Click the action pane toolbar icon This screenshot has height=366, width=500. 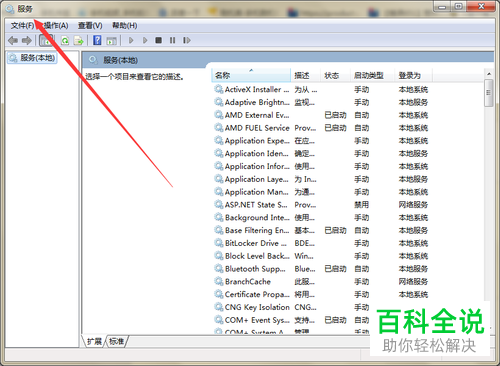point(111,41)
